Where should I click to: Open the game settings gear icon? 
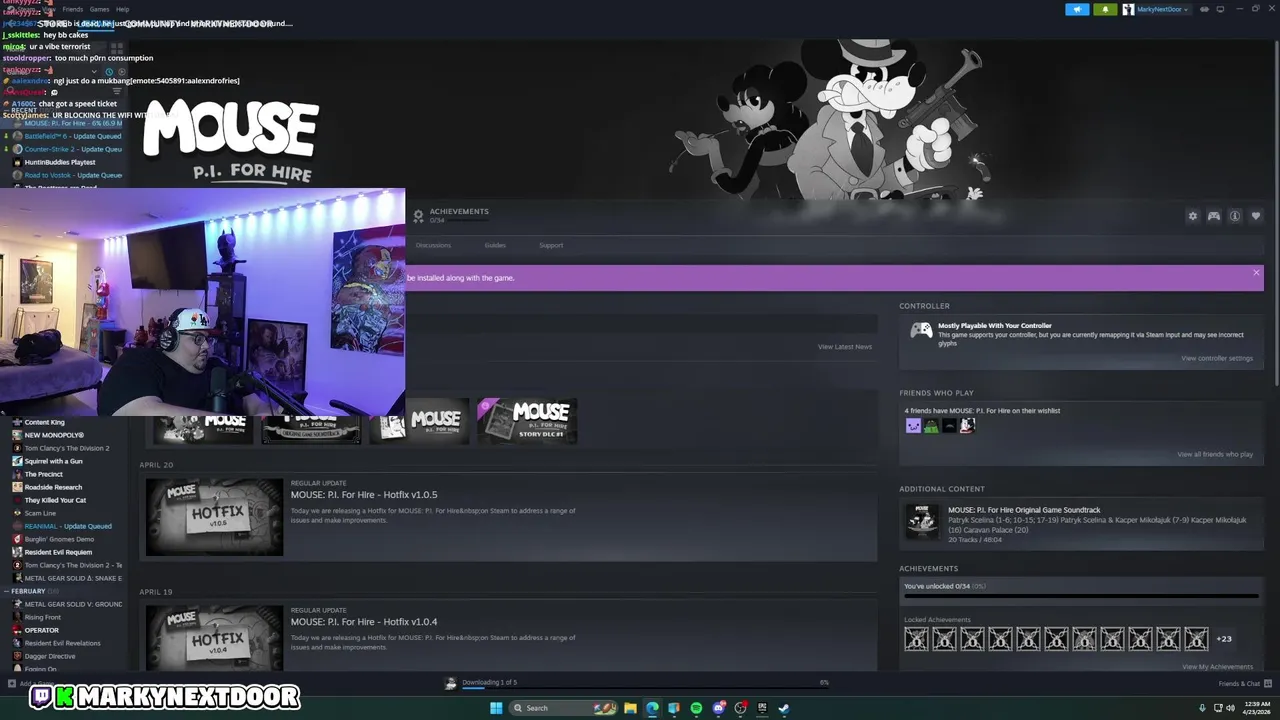(1192, 216)
